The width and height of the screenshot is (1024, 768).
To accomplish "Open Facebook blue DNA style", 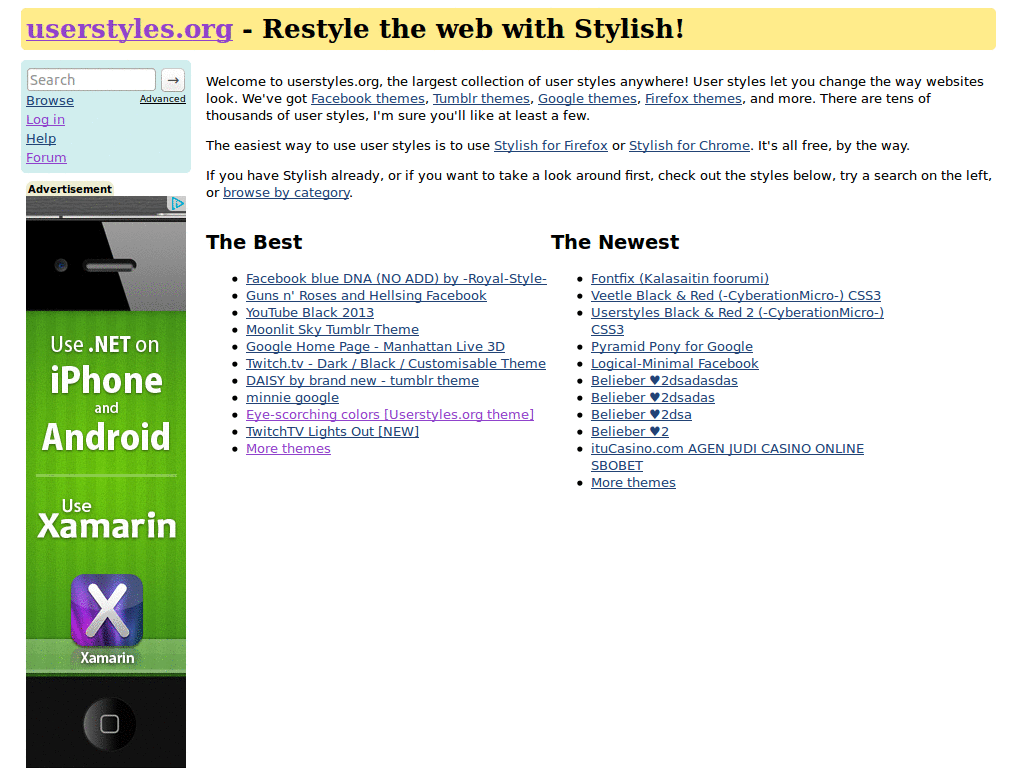I will click(x=396, y=279).
